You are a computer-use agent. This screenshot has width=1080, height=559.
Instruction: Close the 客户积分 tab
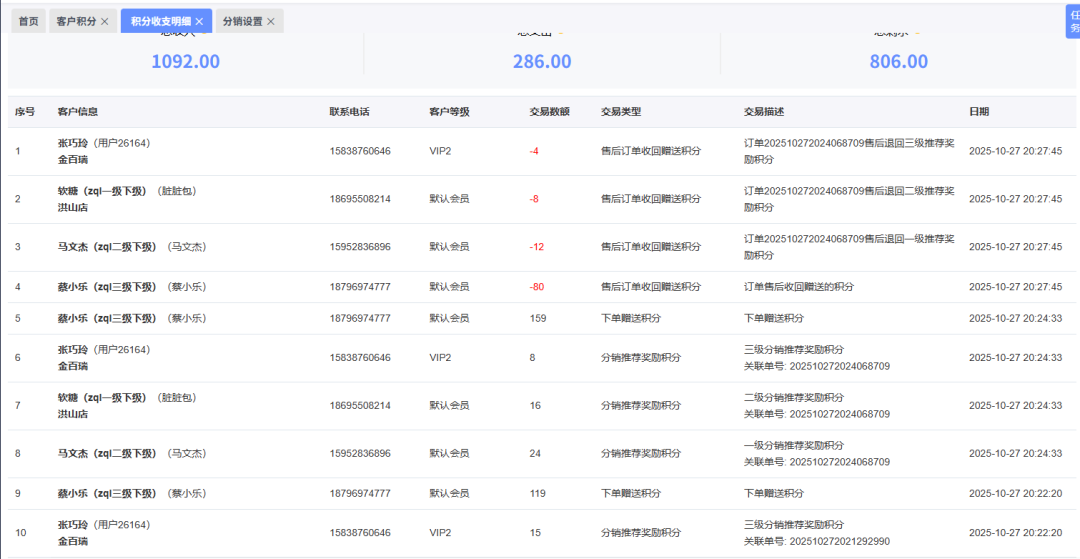coord(105,21)
